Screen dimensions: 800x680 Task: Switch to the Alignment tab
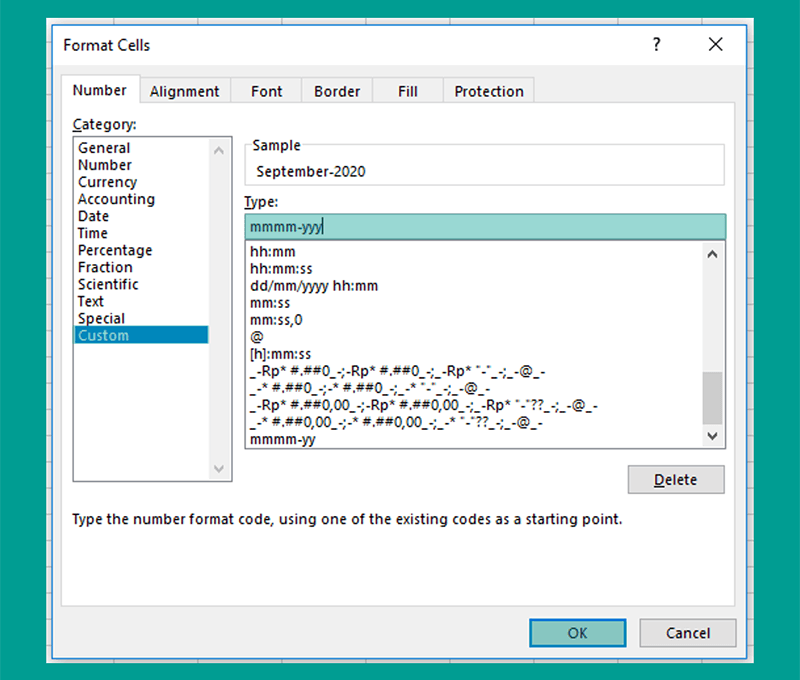[x=185, y=91]
